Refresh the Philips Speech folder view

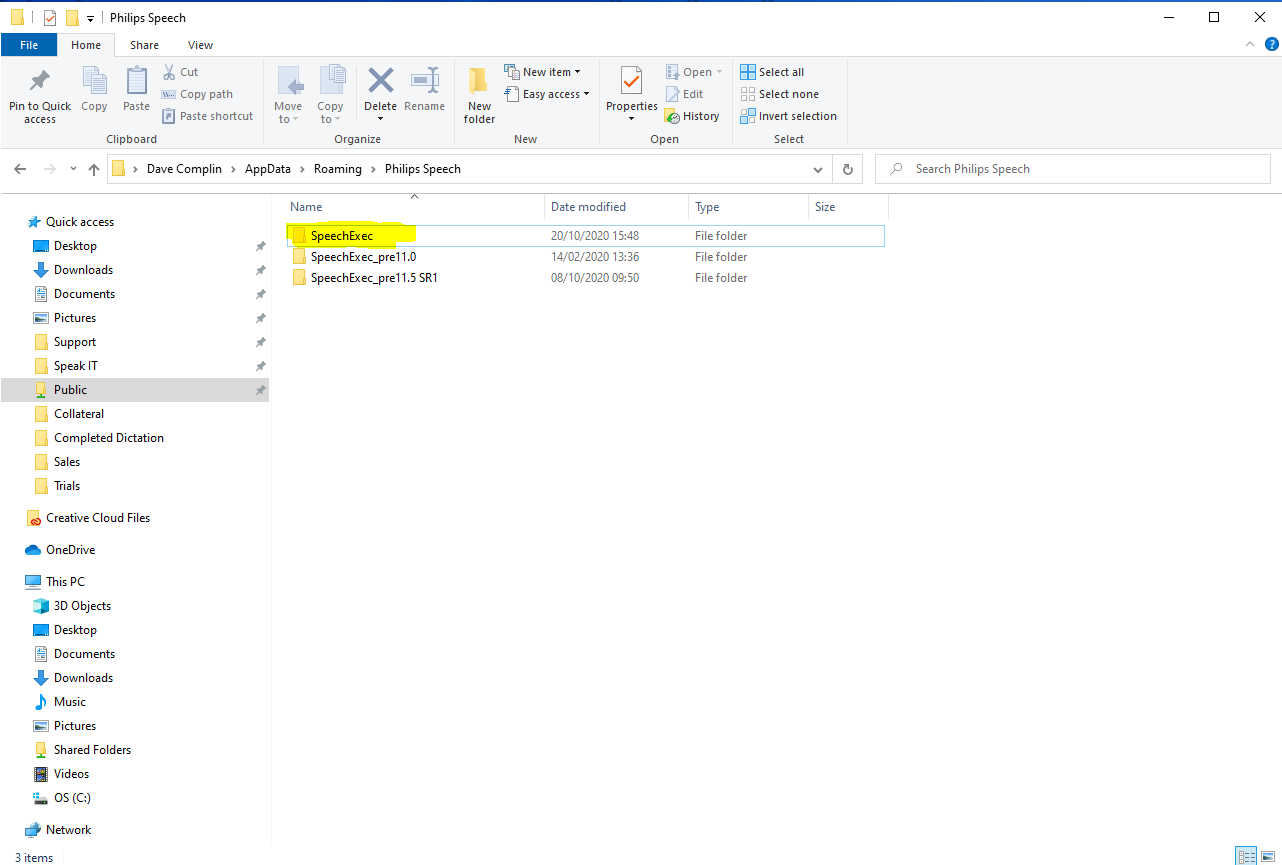(x=848, y=169)
